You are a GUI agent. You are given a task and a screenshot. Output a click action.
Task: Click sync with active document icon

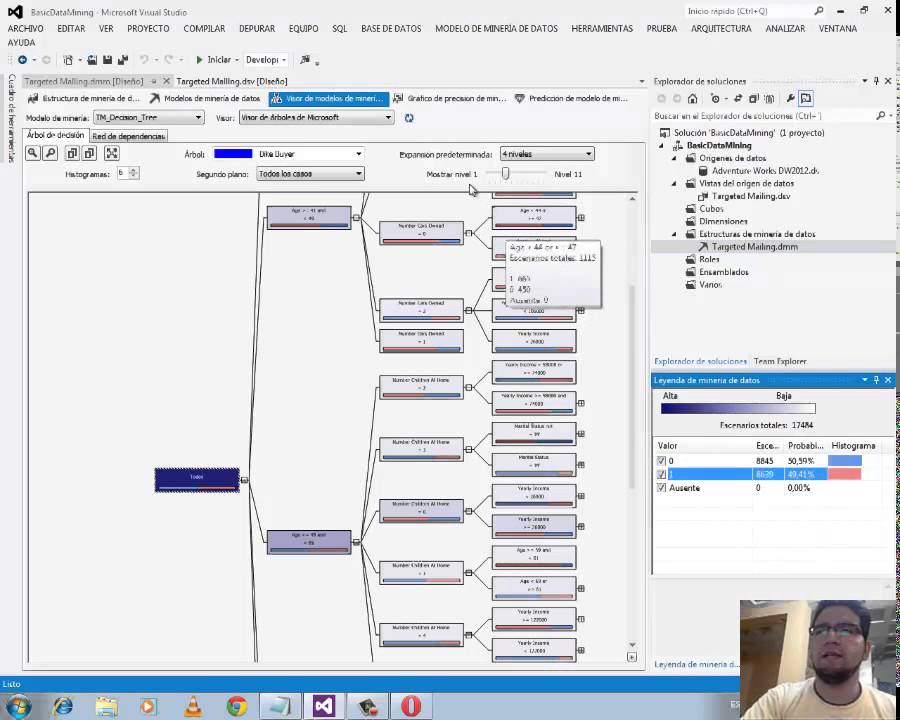click(738, 99)
